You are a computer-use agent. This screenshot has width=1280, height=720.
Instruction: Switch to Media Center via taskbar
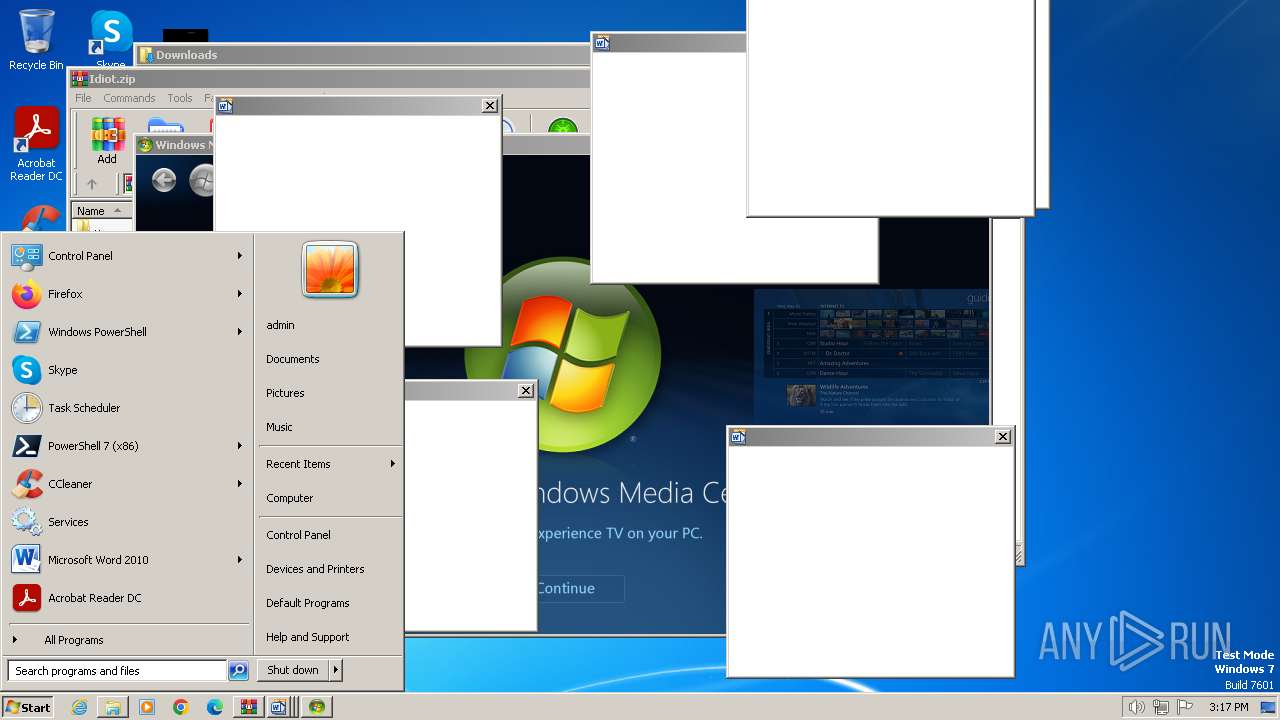pyautogui.click(x=316, y=707)
